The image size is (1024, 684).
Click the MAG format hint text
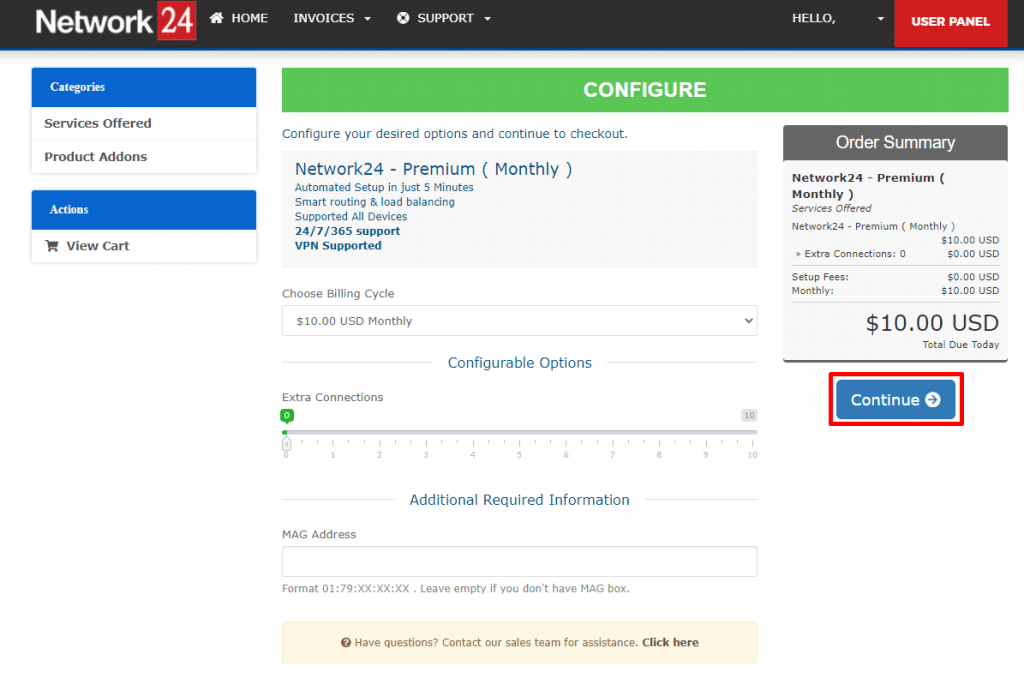(456, 589)
